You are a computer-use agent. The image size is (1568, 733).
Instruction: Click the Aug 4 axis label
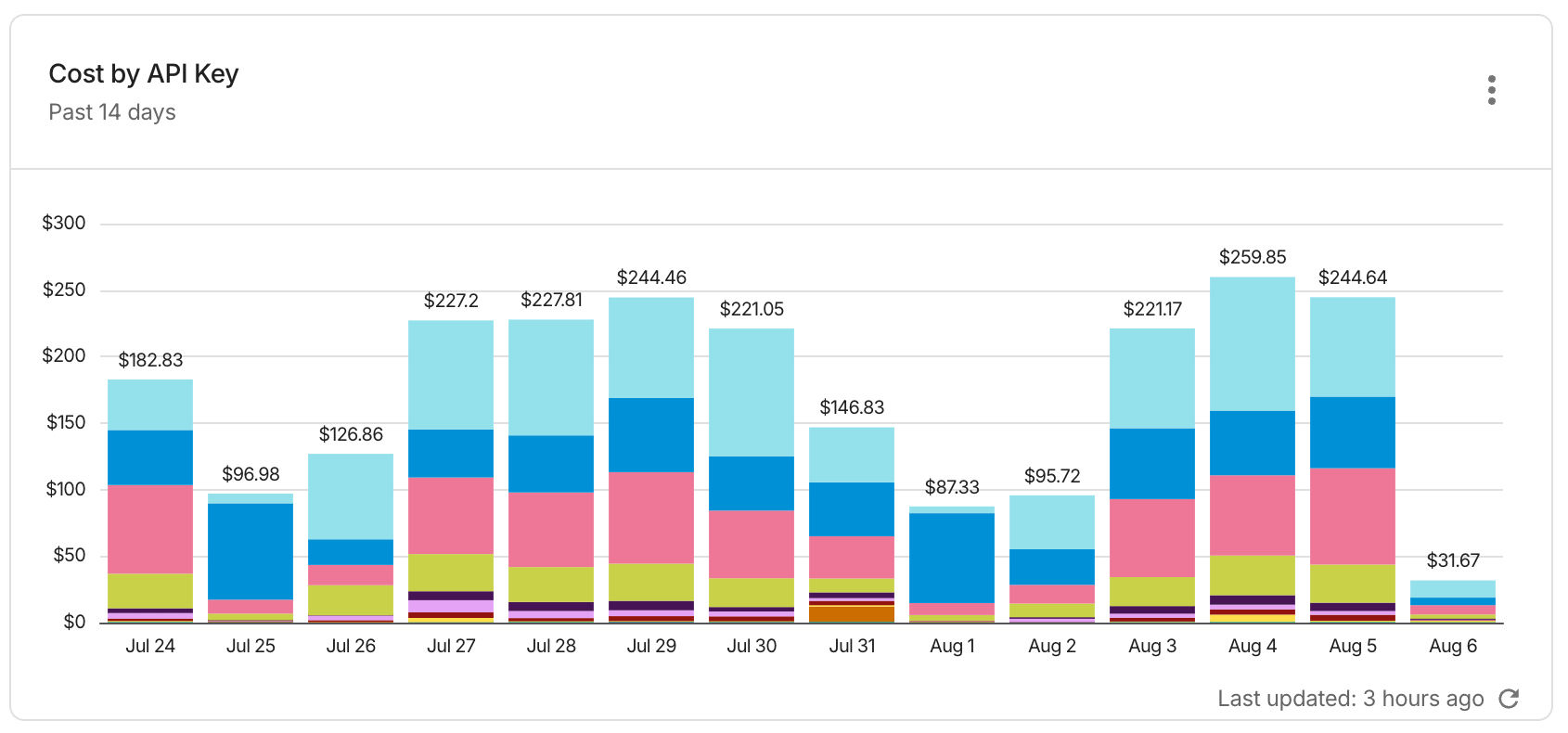[1253, 646]
